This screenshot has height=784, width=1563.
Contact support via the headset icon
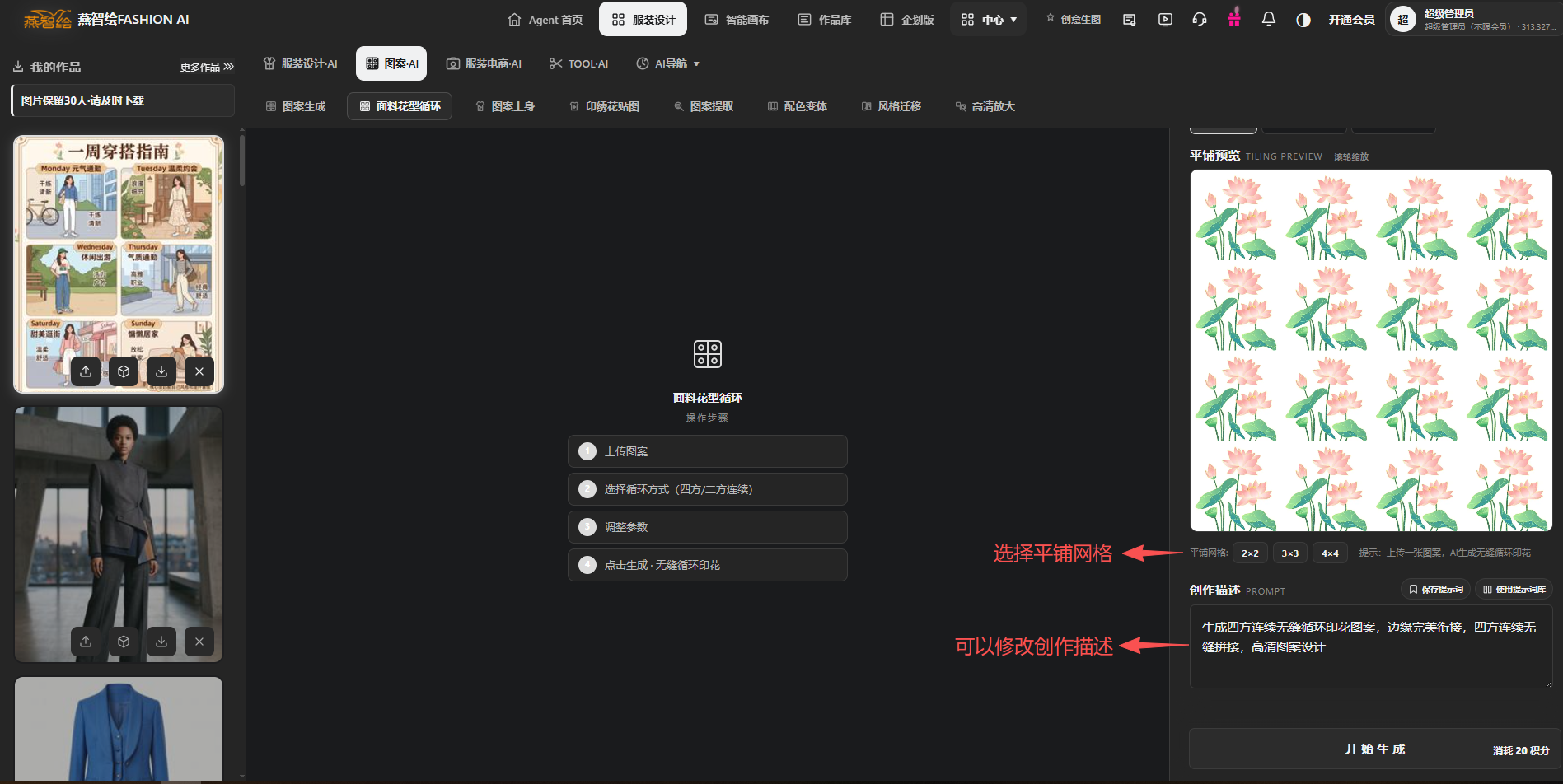pos(1200,20)
